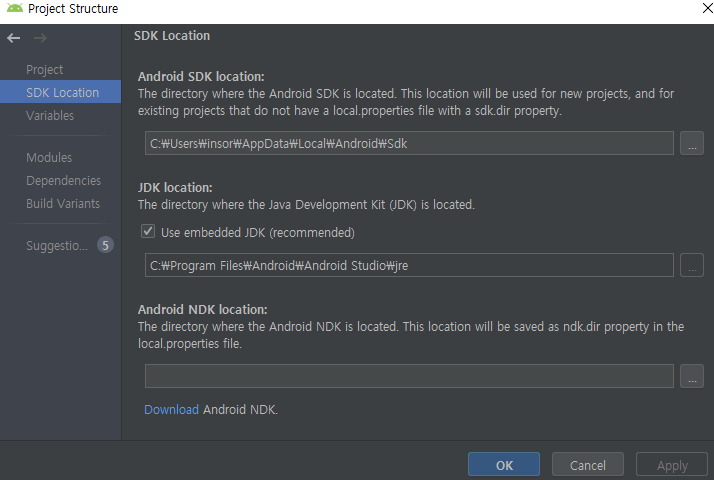Open the Variables section
The height and width of the screenshot is (480, 714).
pos(50,115)
